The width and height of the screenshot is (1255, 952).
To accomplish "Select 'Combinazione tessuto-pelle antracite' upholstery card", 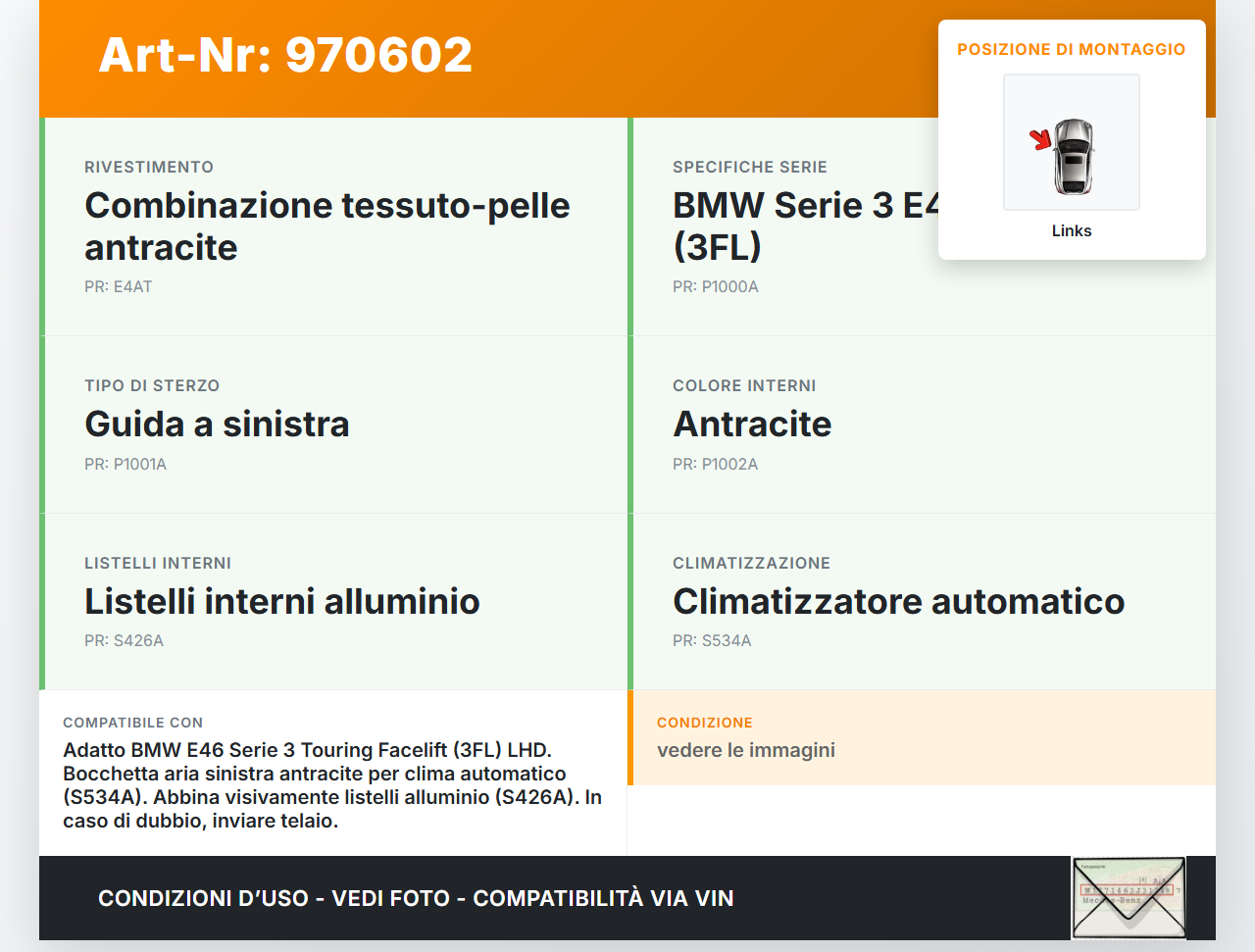I will (326, 226).
